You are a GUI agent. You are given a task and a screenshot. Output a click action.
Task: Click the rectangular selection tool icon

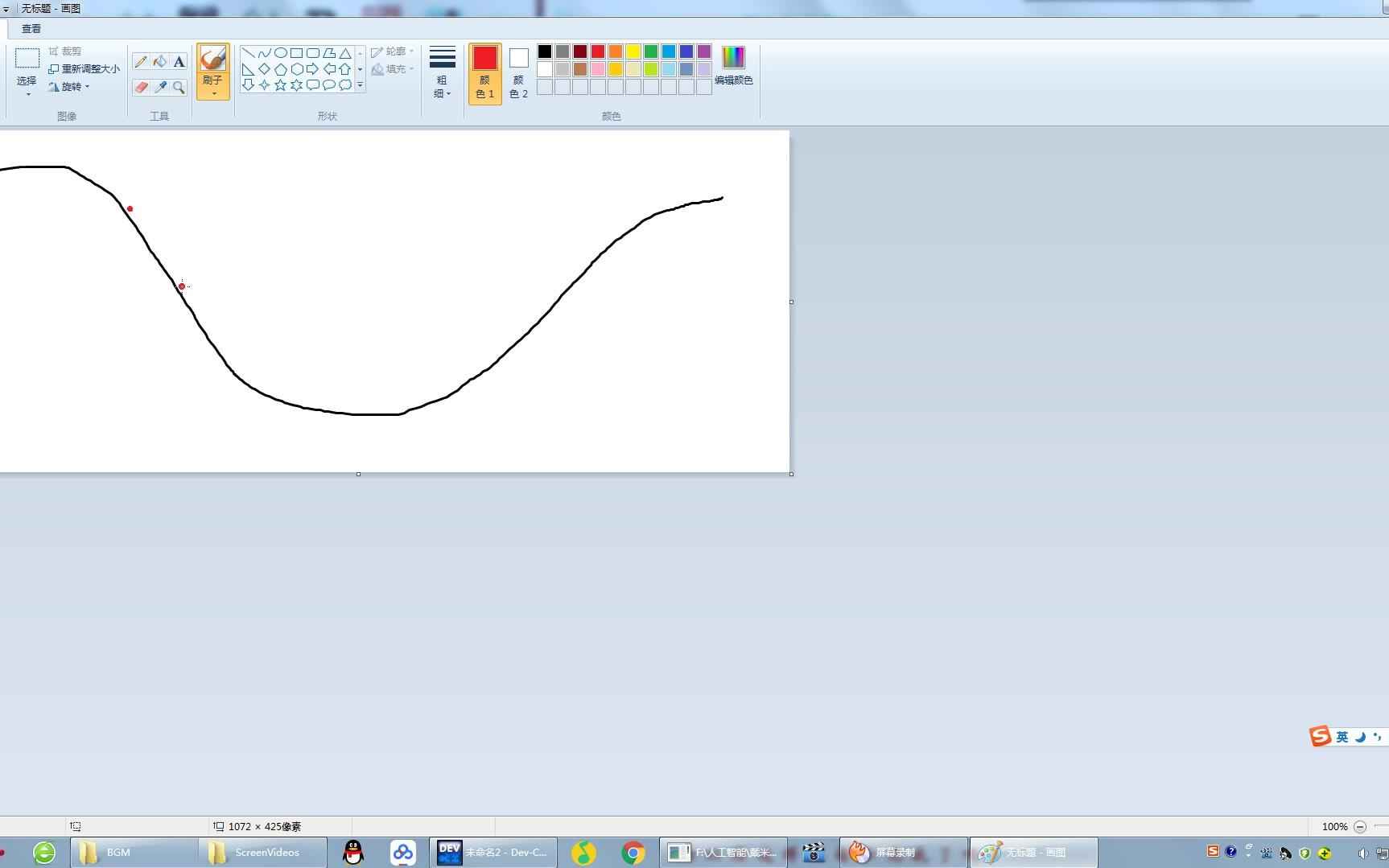point(27,58)
